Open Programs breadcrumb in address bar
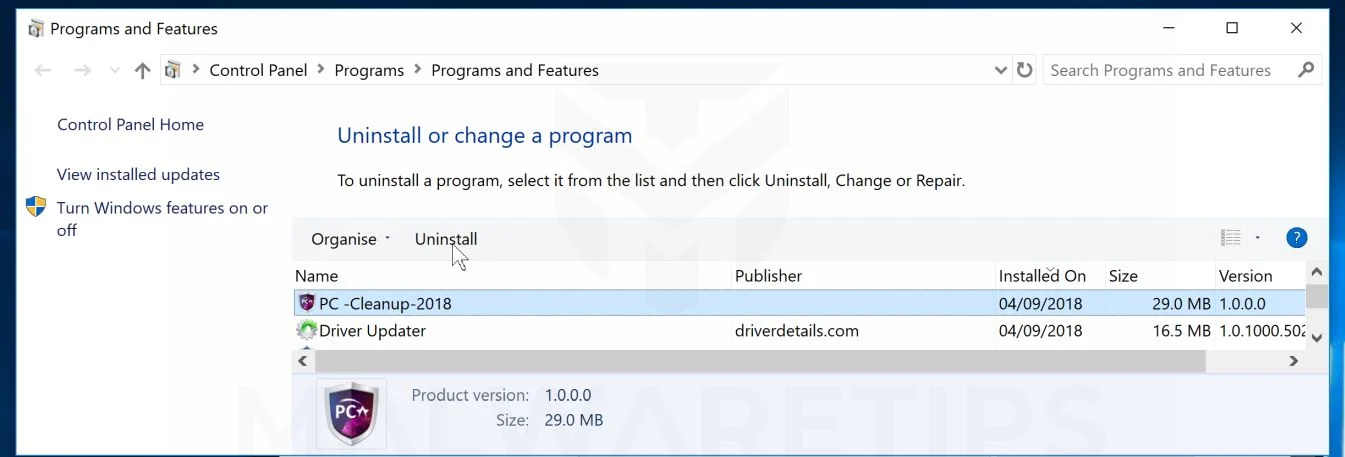1345x457 pixels. point(369,70)
